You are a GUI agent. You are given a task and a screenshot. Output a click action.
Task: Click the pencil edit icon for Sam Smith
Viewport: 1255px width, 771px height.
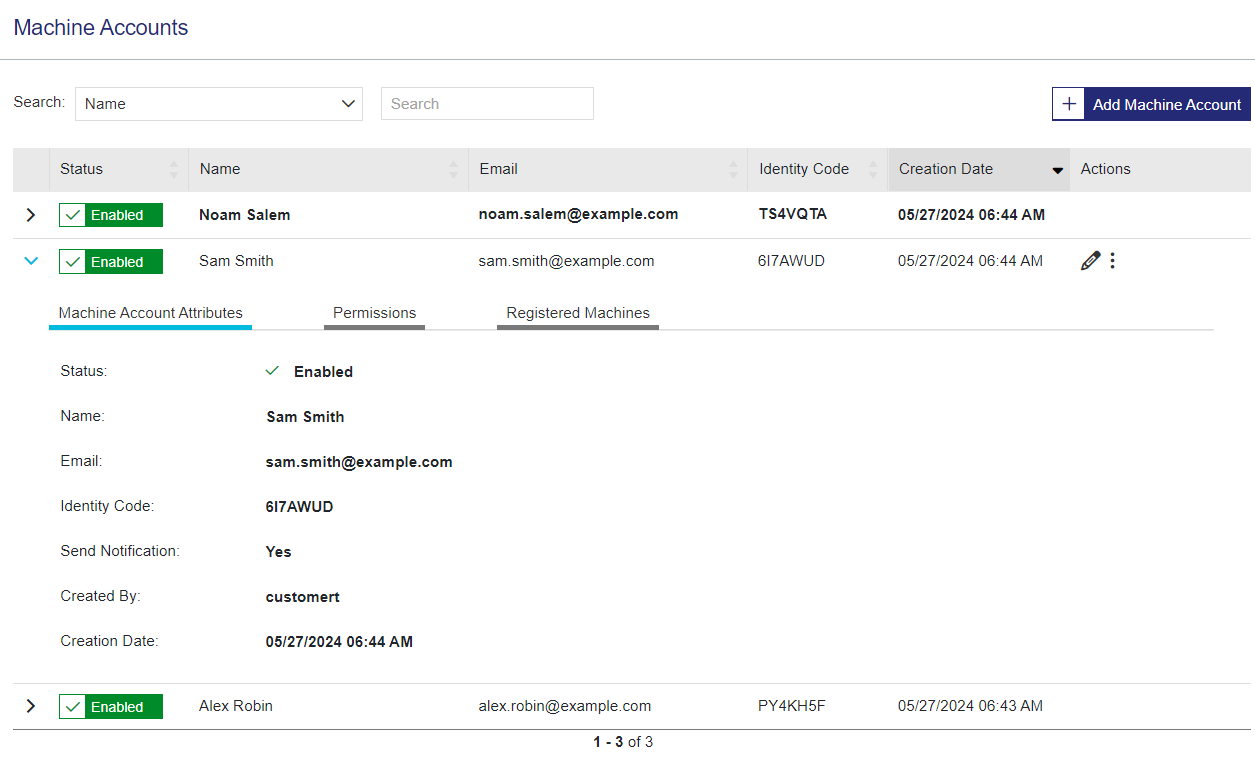[x=1090, y=261]
